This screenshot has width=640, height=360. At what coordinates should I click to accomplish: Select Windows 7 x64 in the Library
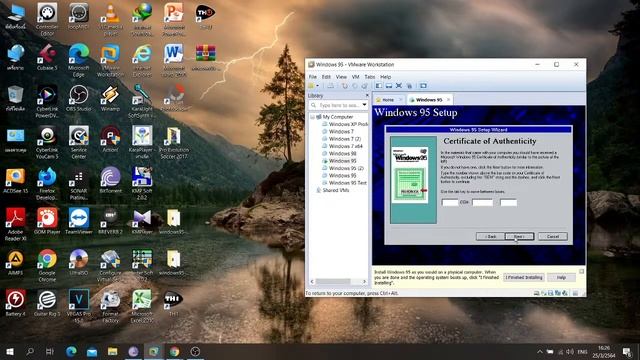(x=342, y=146)
